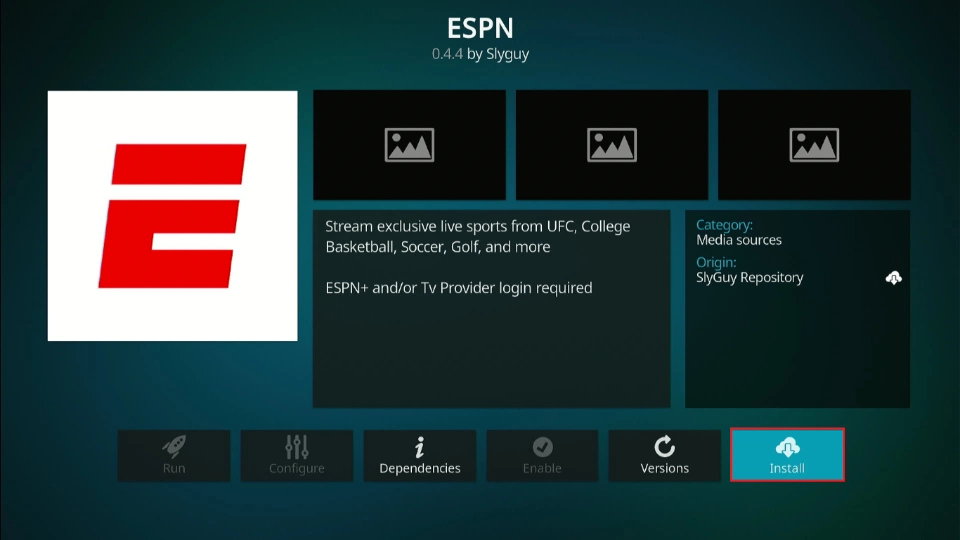Viewport: 960px width, 540px height.
Task: Click the cloud download icon above Install
Action: pyautogui.click(x=787, y=447)
